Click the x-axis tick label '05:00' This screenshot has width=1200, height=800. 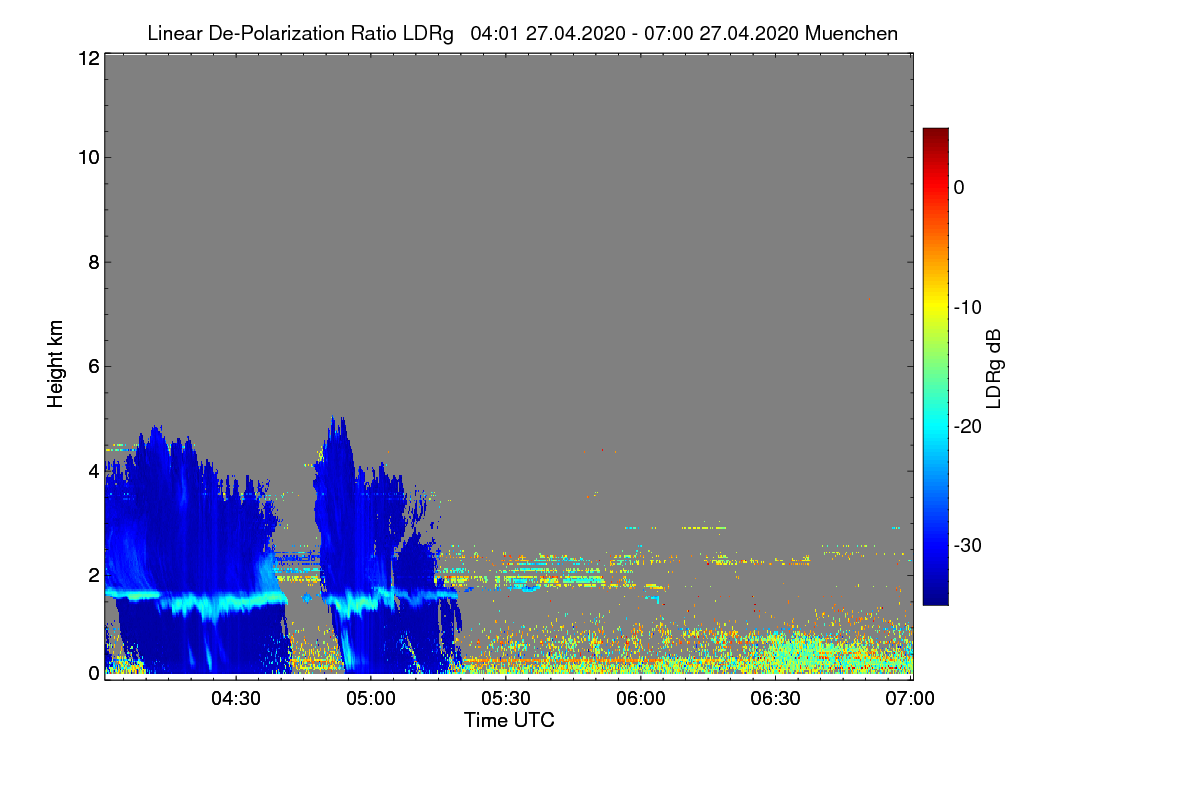click(x=370, y=699)
